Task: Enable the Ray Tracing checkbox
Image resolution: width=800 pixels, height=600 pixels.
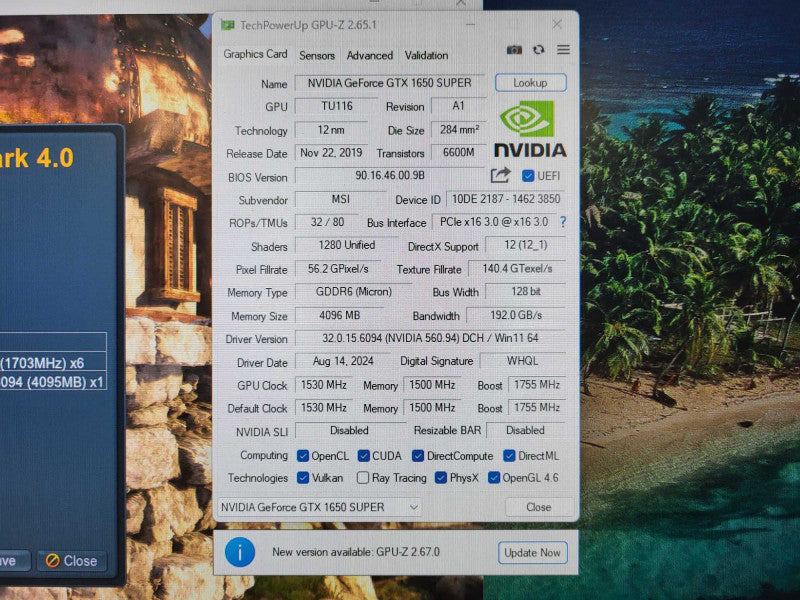Action: tap(363, 478)
